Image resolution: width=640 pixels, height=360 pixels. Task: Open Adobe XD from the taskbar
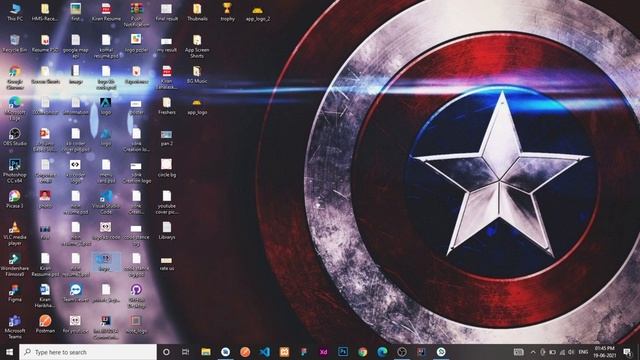323,352
